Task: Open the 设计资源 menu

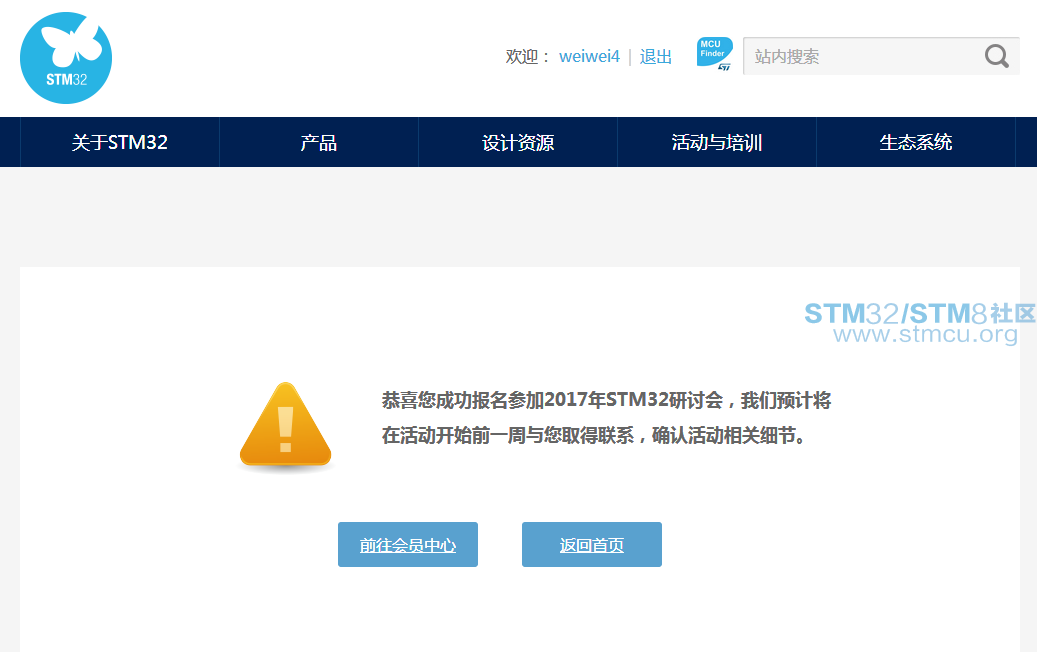Action: pyautogui.click(x=518, y=142)
